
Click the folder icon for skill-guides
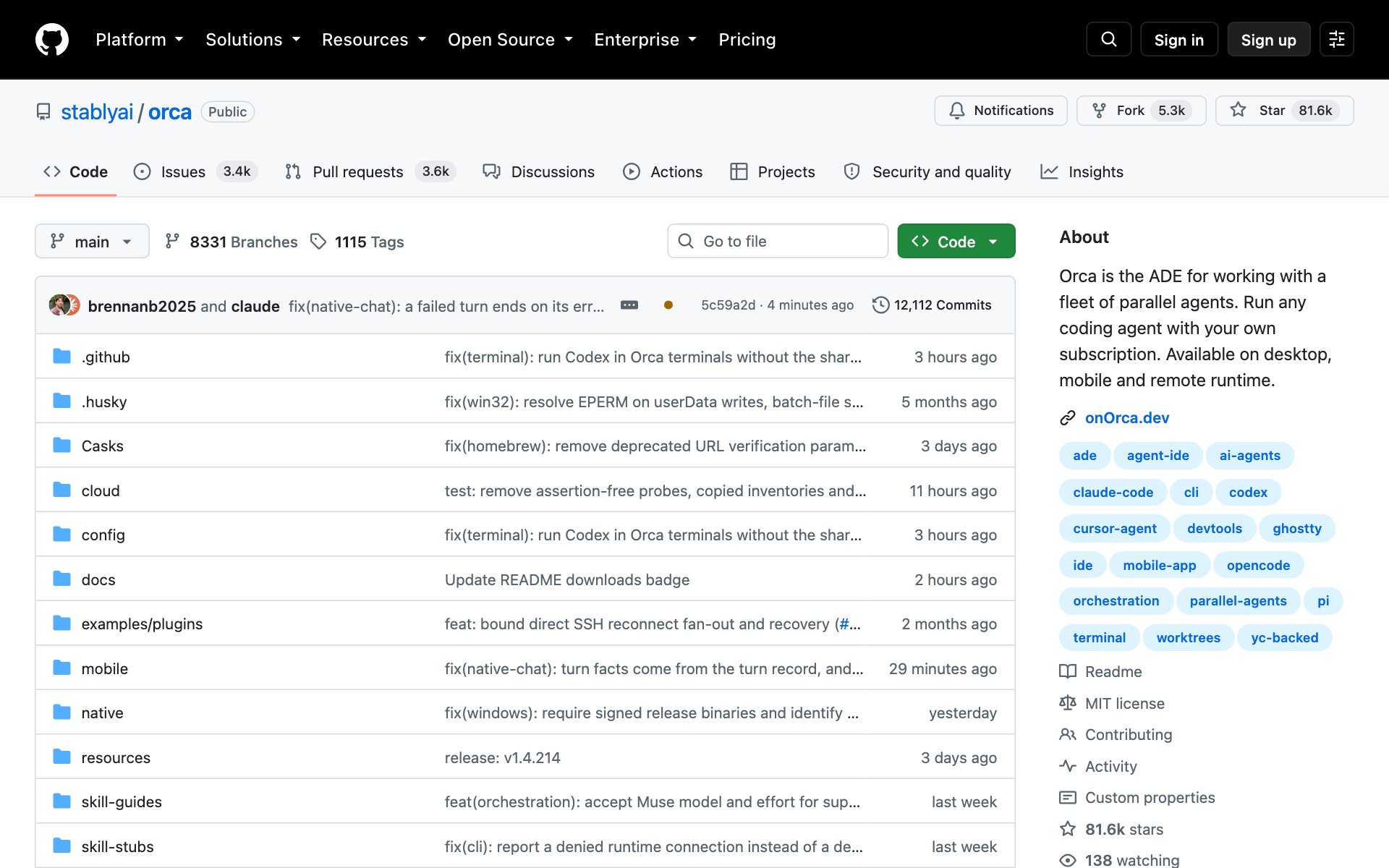point(62,801)
